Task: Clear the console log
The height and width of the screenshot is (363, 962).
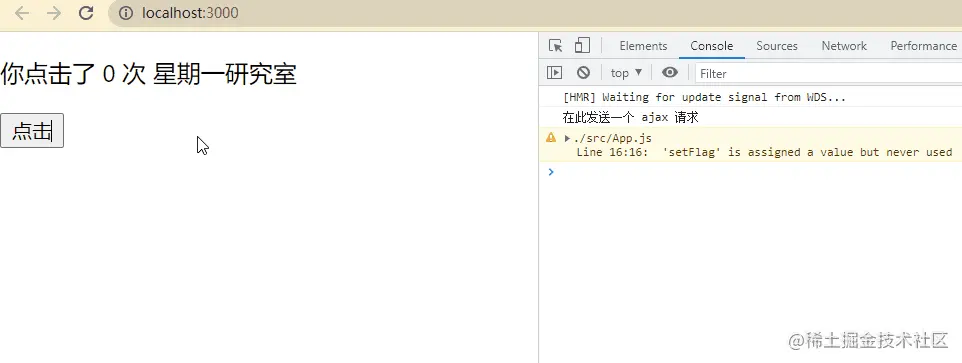Action: click(x=583, y=73)
